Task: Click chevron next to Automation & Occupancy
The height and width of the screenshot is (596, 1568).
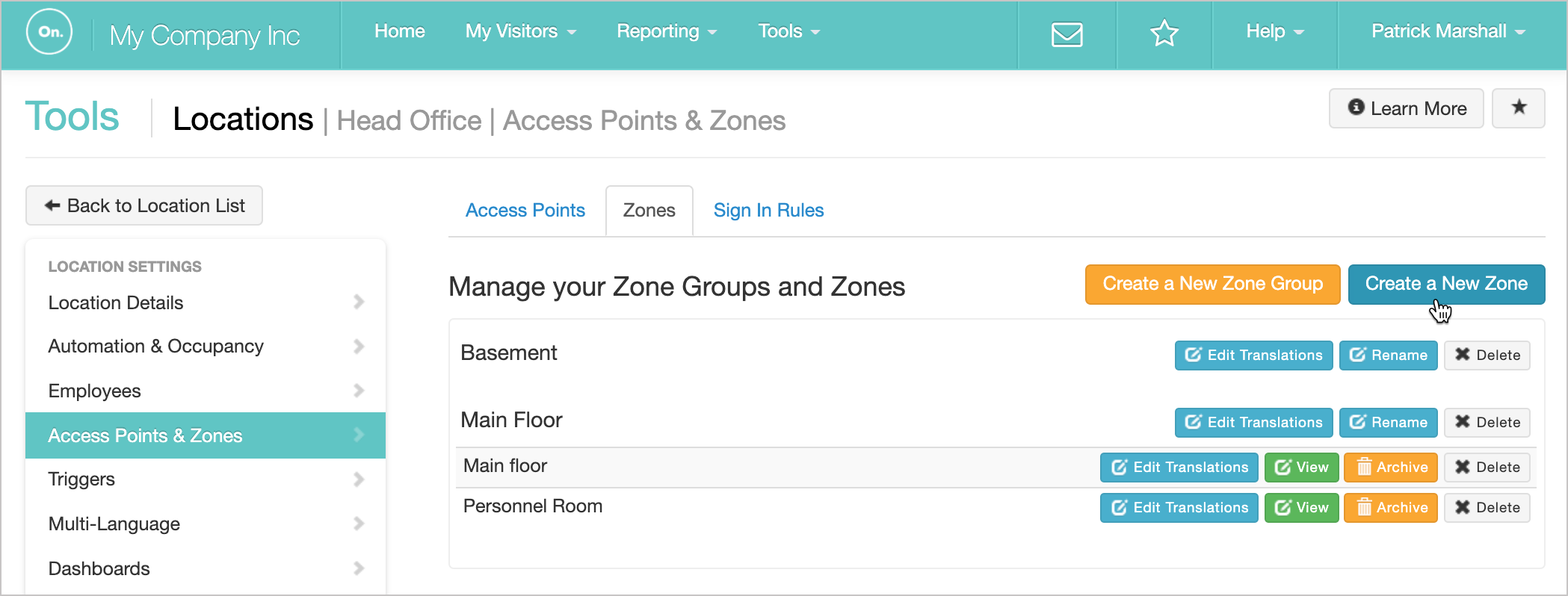Action: [x=359, y=347]
